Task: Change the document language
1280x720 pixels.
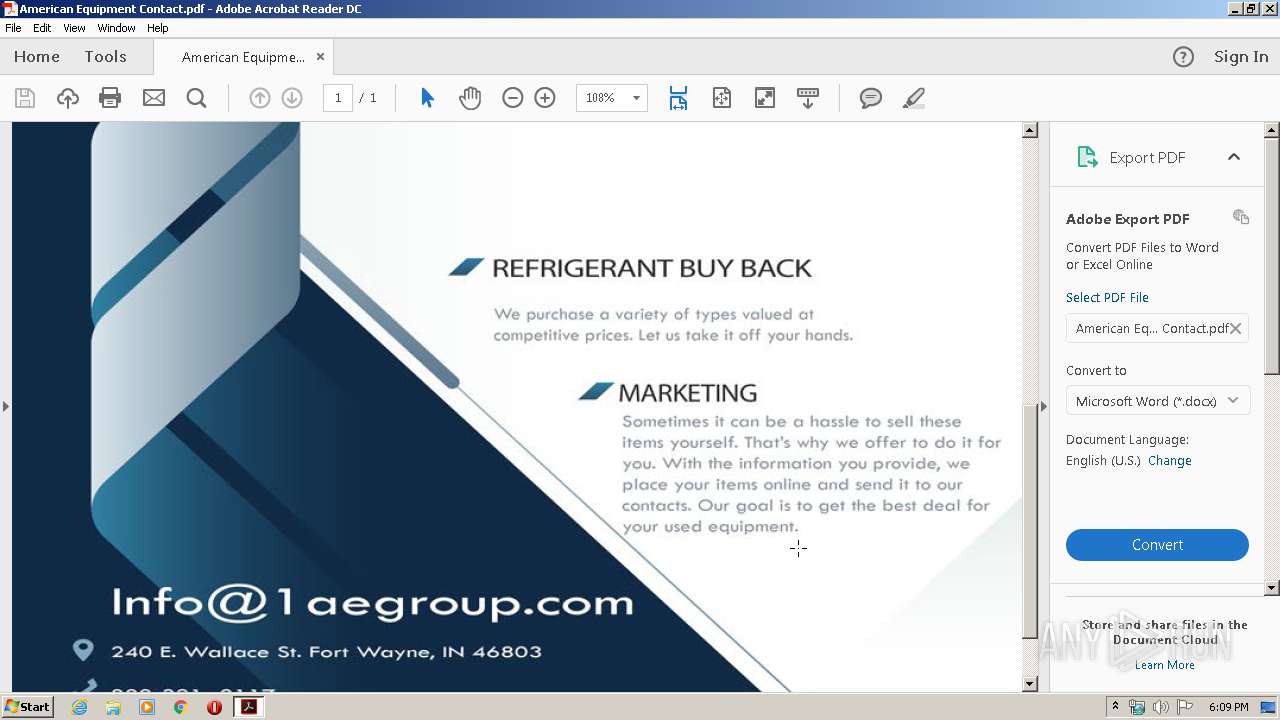Action: click(x=1170, y=461)
